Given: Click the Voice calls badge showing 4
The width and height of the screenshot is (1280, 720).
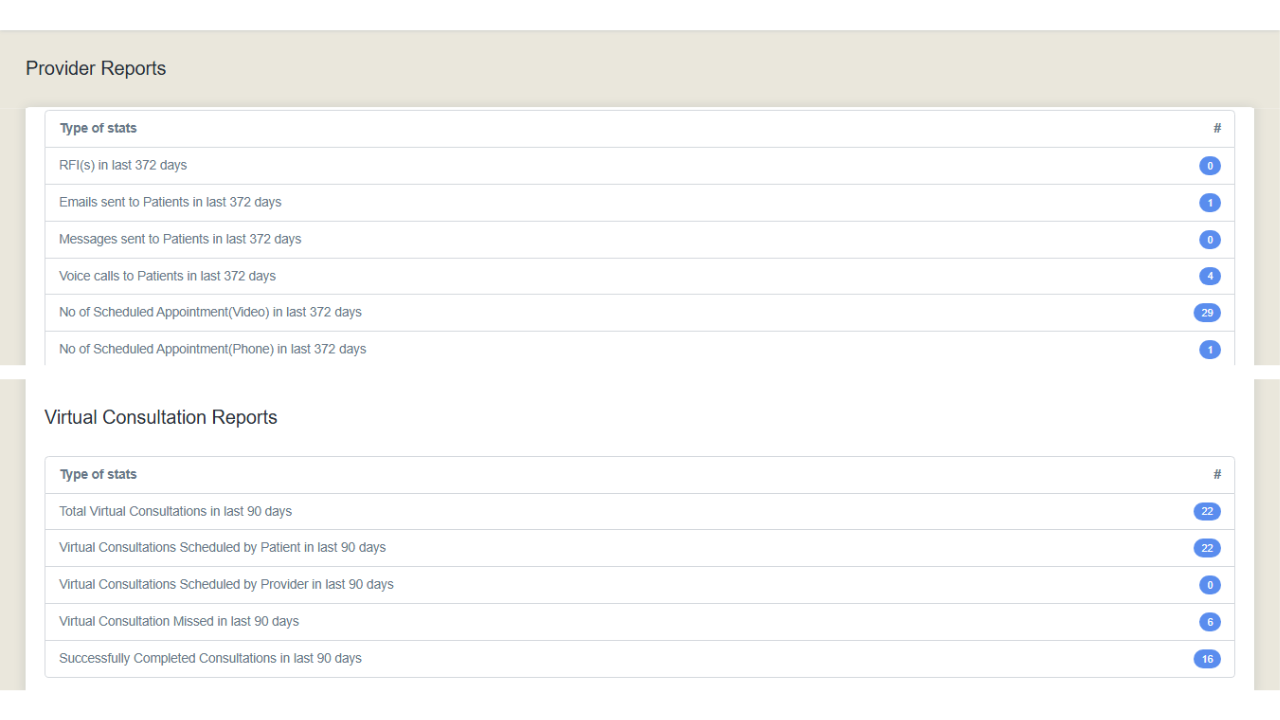Looking at the screenshot, I should pyautogui.click(x=1210, y=276).
